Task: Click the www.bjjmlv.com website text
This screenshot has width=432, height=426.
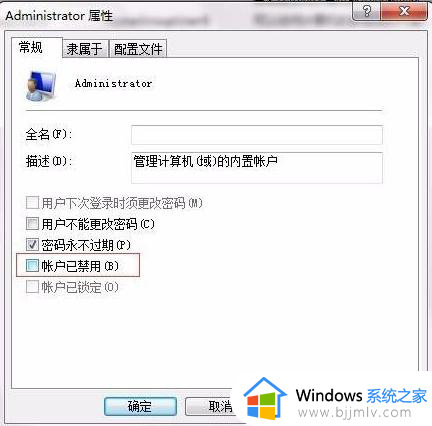Action: [x=354, y=413]
